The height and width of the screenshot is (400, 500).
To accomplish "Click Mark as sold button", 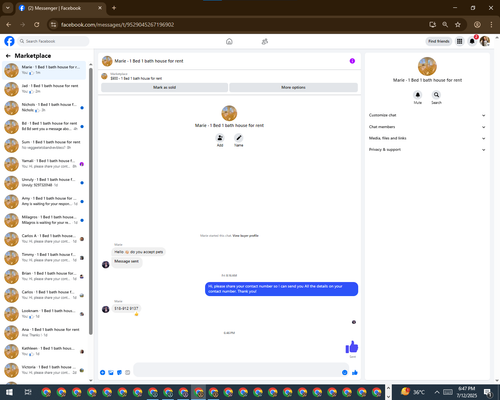I will click(164, 87).
